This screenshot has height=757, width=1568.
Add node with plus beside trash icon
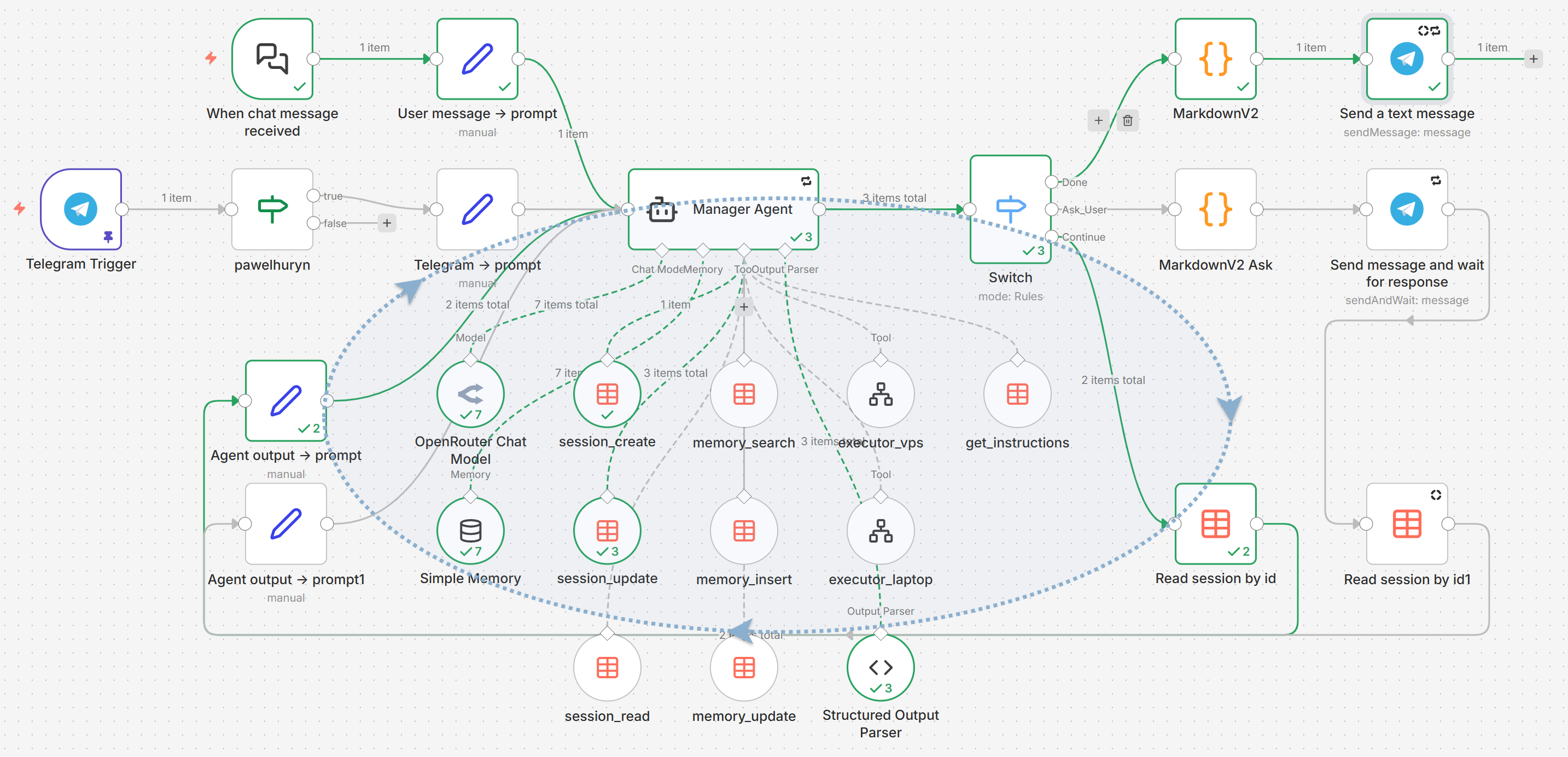point(1098,120)
